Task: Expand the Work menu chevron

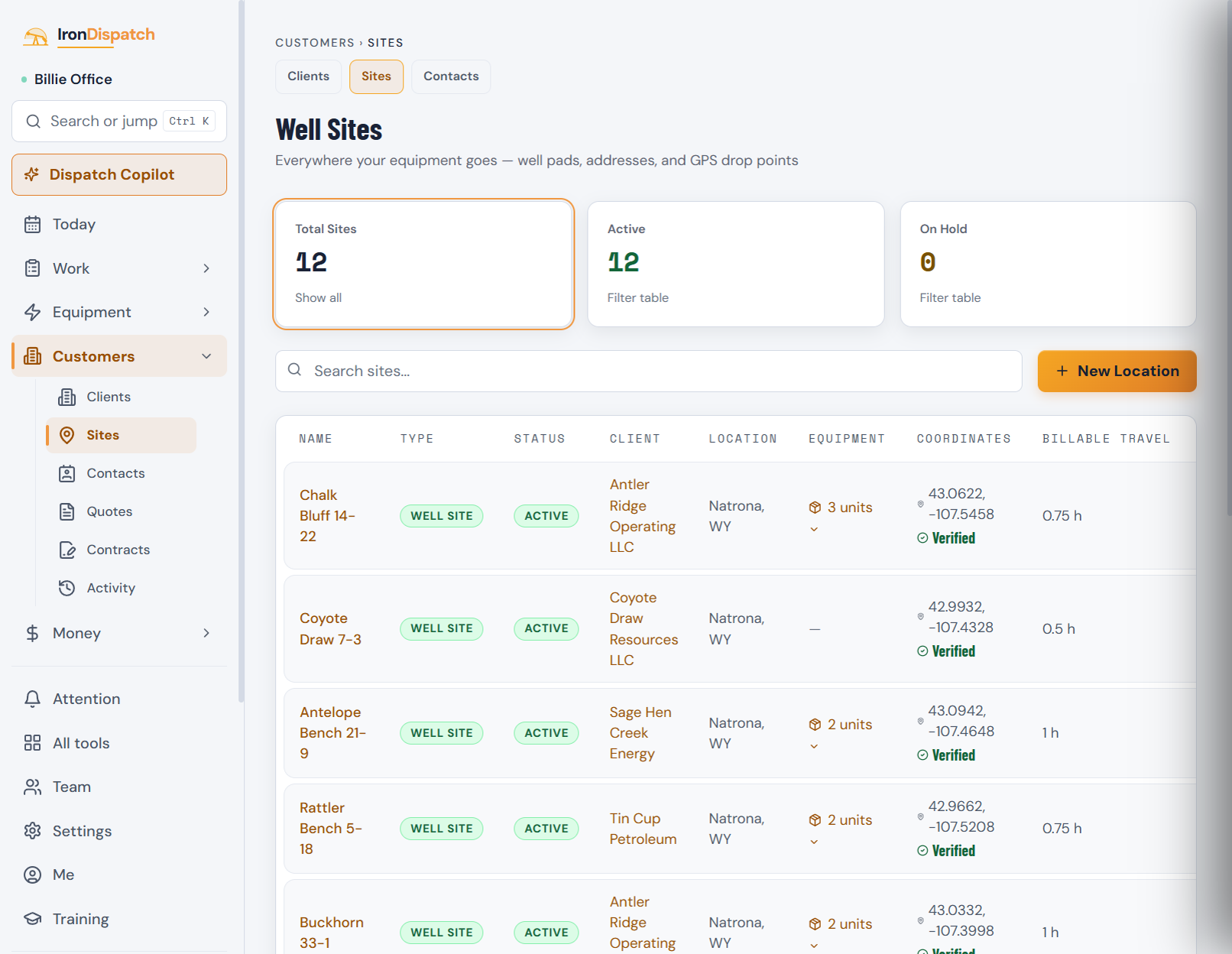Action: [x=206, y=268]
